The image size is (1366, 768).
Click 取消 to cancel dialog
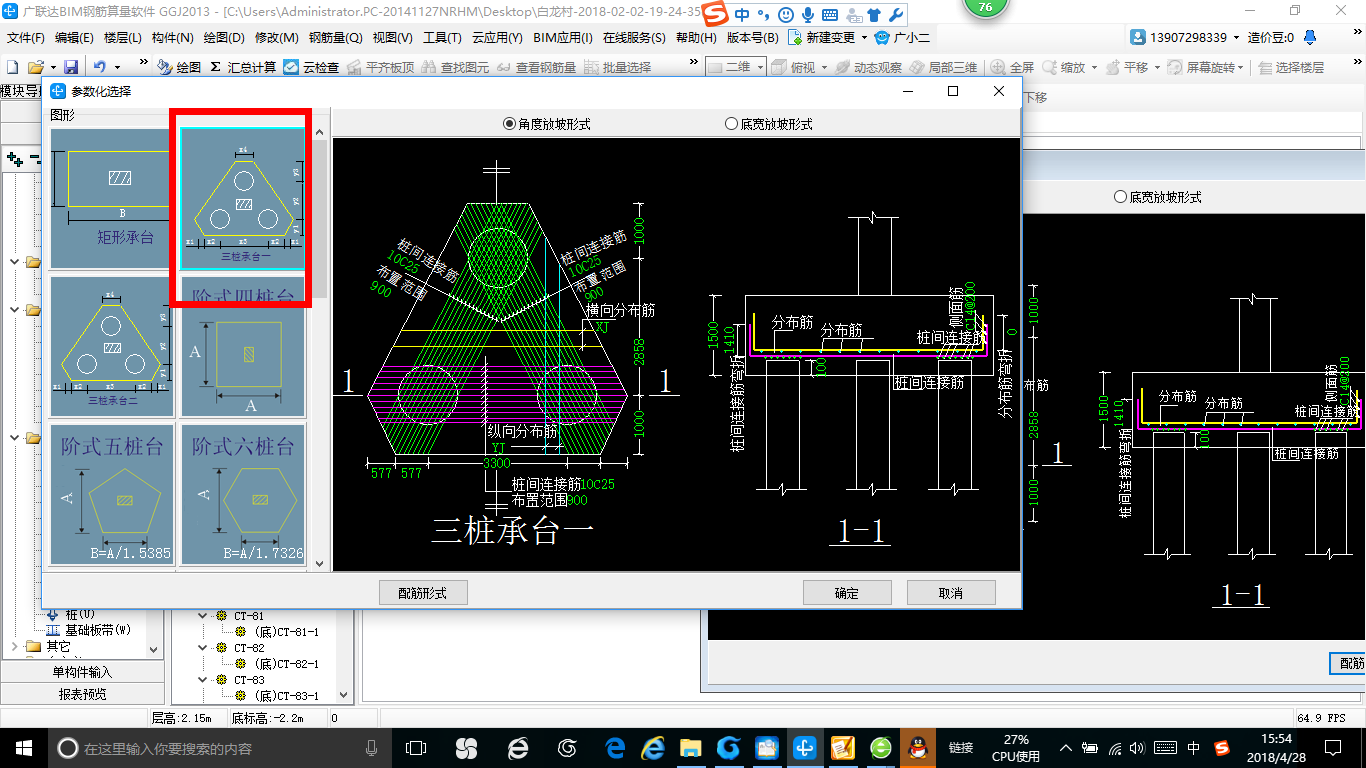[x=951, y=593]
